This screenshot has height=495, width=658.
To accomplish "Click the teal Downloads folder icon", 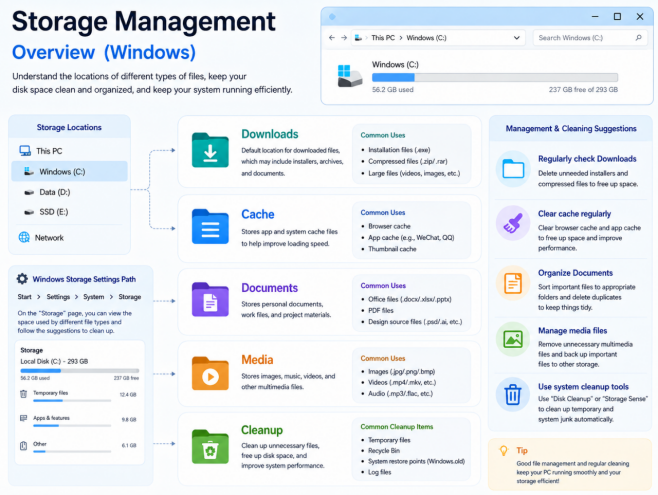I will [x=210, y=150].
